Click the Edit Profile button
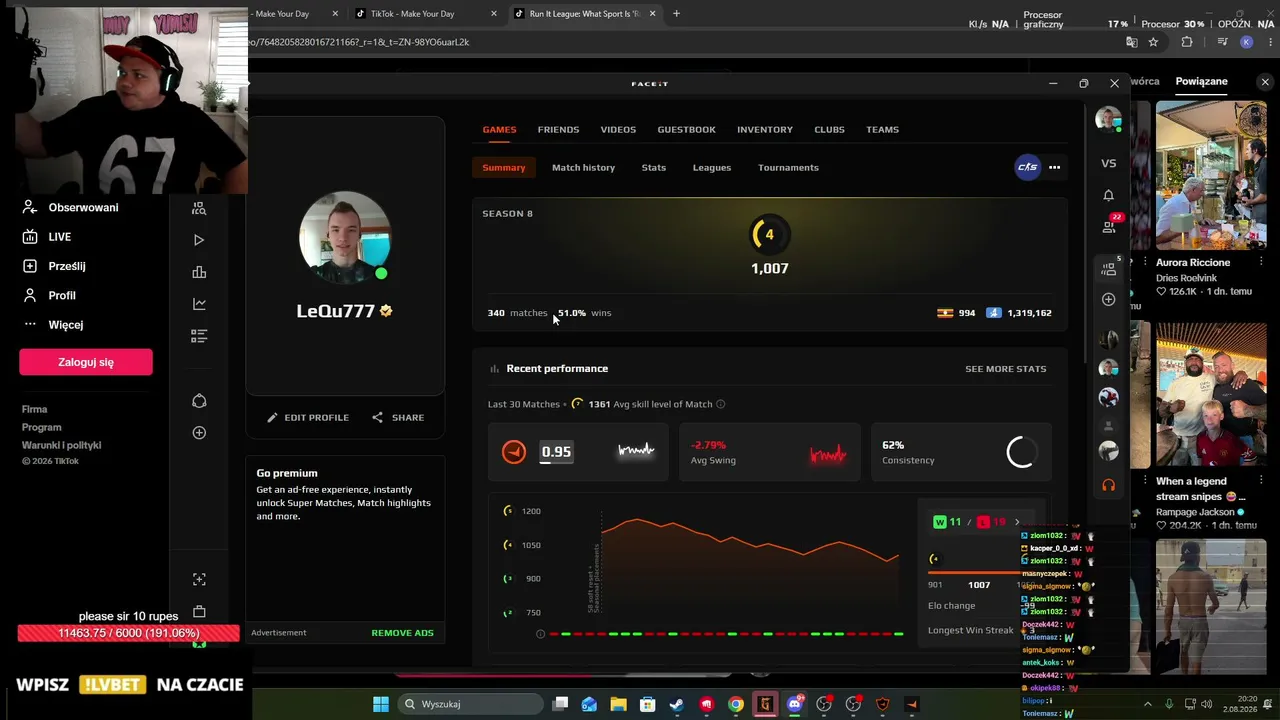Image resolution: width=1280 pixels, height=720 pixels. pos(308,417)
